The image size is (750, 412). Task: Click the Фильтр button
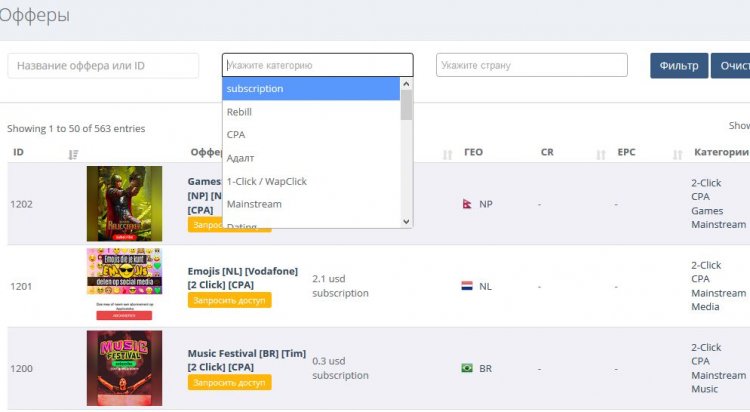(679, 66)
